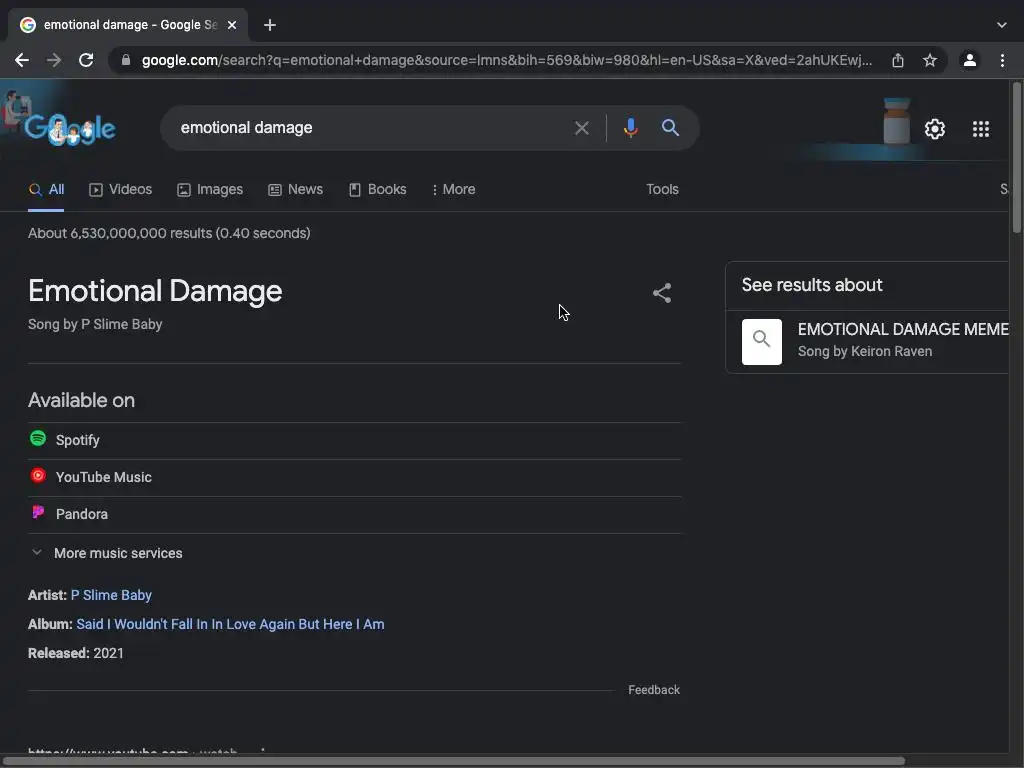Expand More music services
Image resolution: width=1024 pixels, height=768 pixels.
(x=108, y=553)
